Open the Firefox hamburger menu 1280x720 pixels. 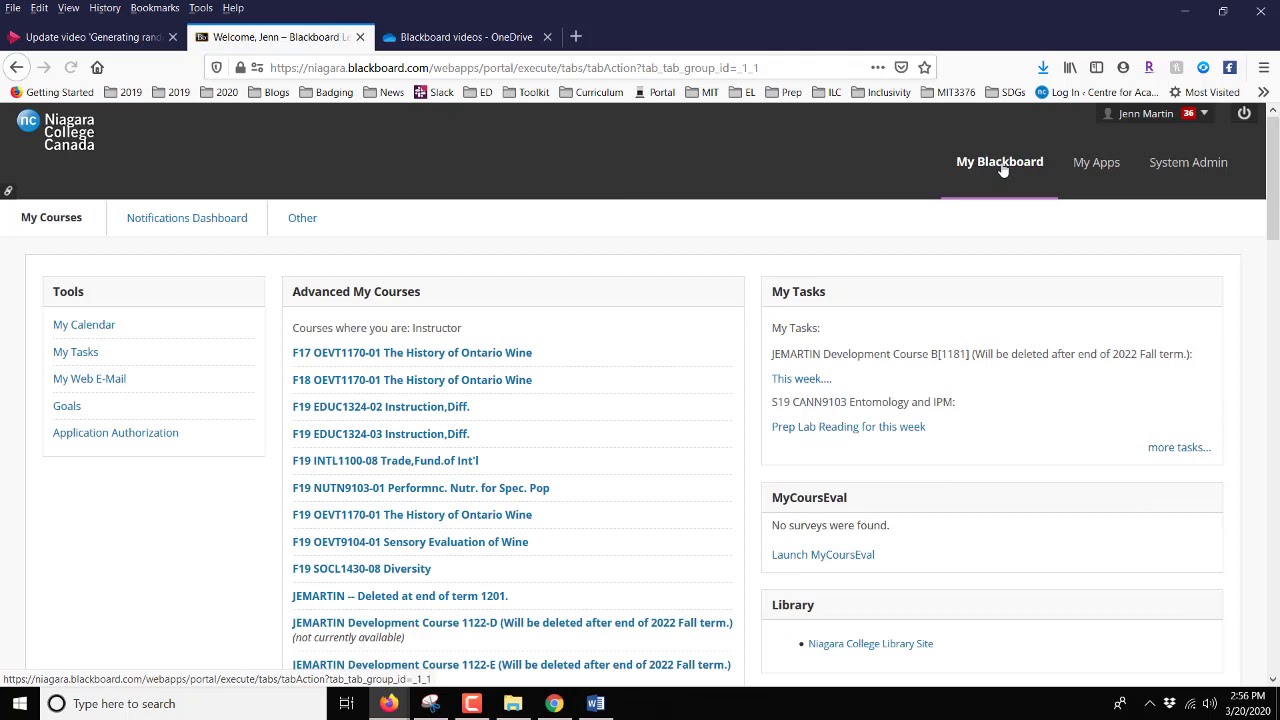coord(1264,67)
